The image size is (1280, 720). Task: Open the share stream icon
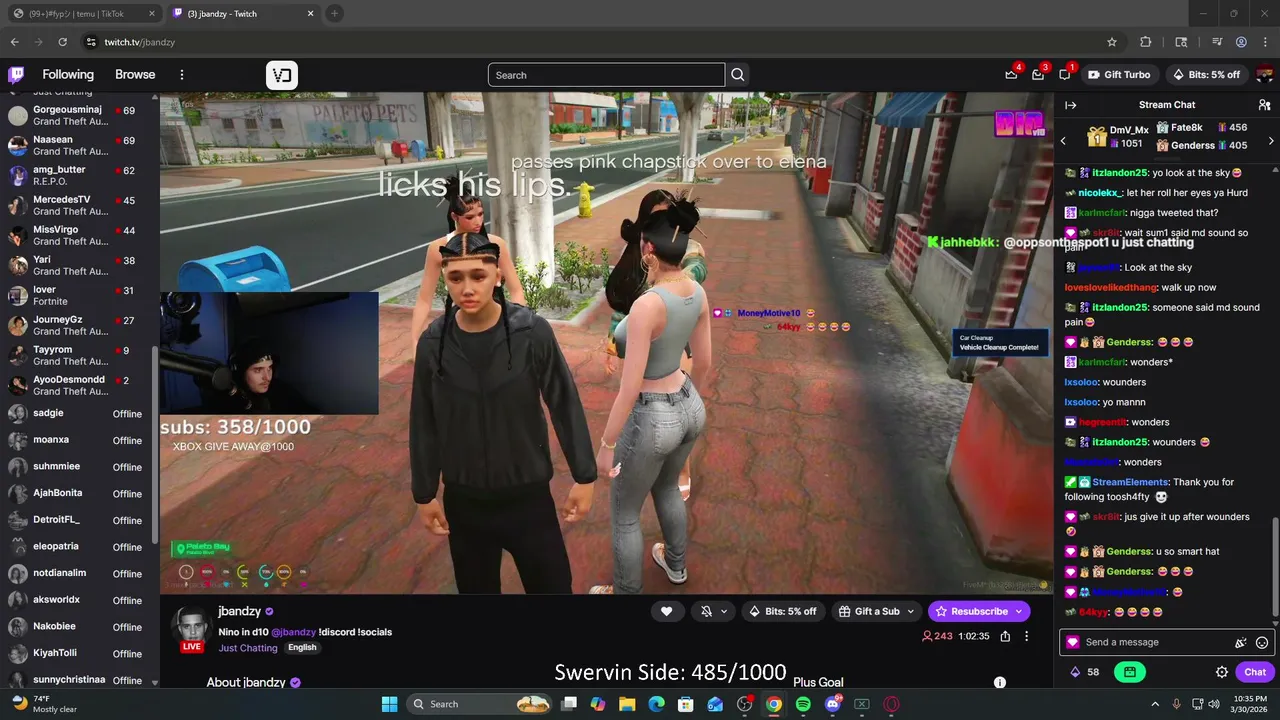point(1005,636)
